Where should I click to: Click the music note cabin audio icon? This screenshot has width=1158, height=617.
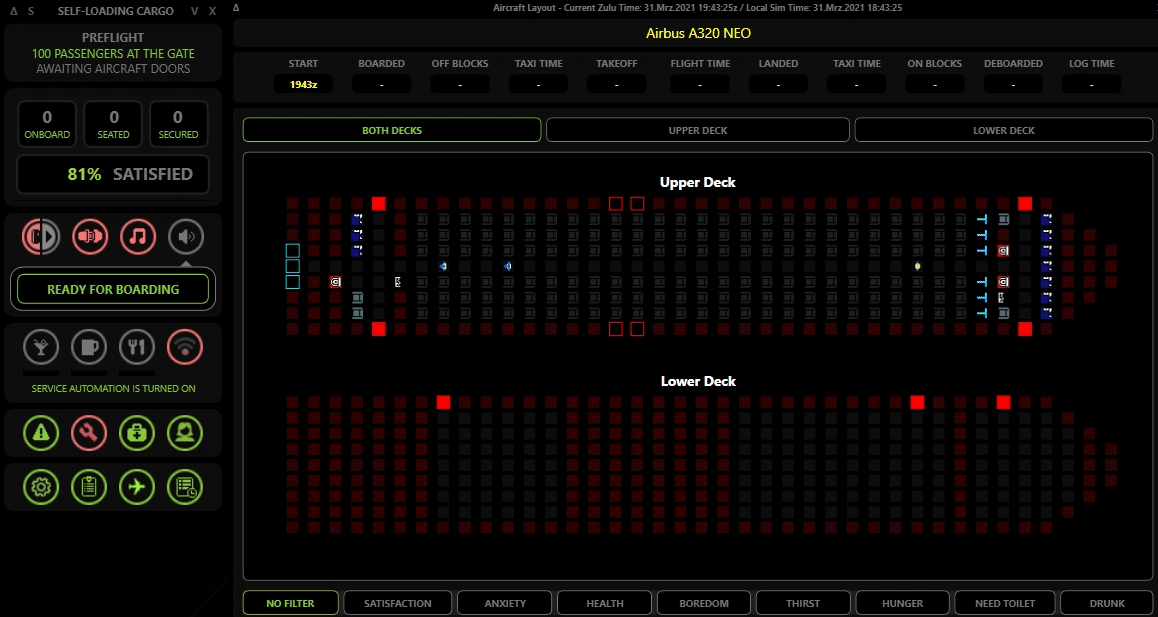coord(138,237)
